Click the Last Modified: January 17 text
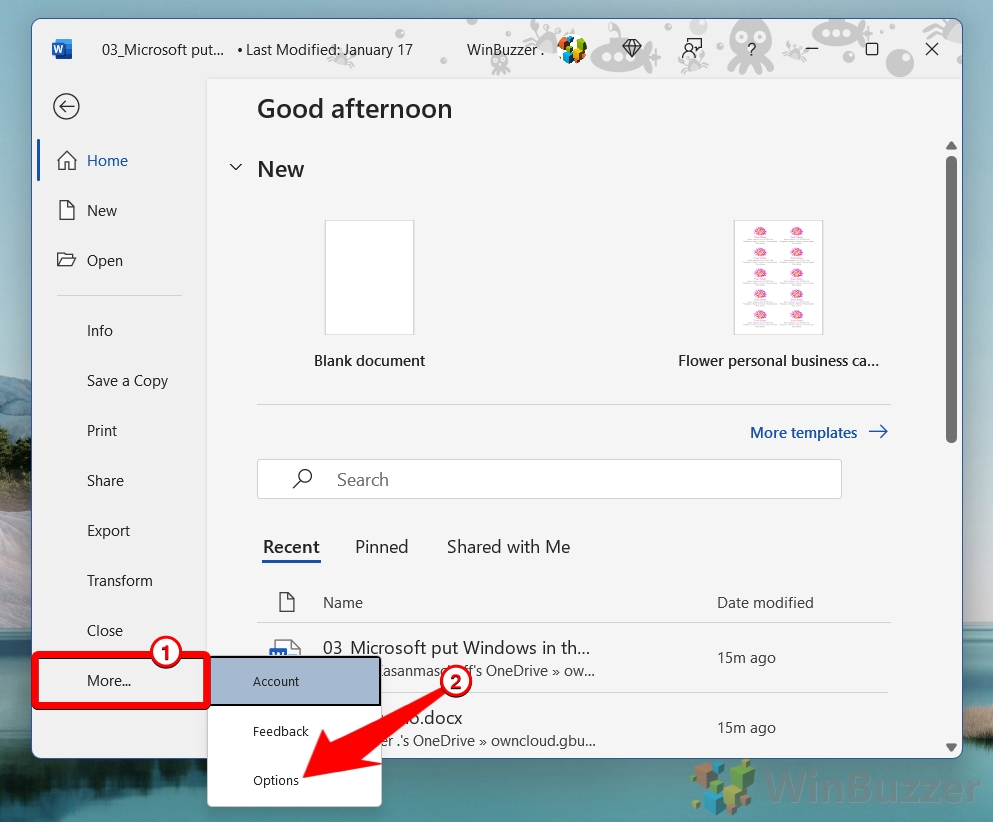 point(329,49)
